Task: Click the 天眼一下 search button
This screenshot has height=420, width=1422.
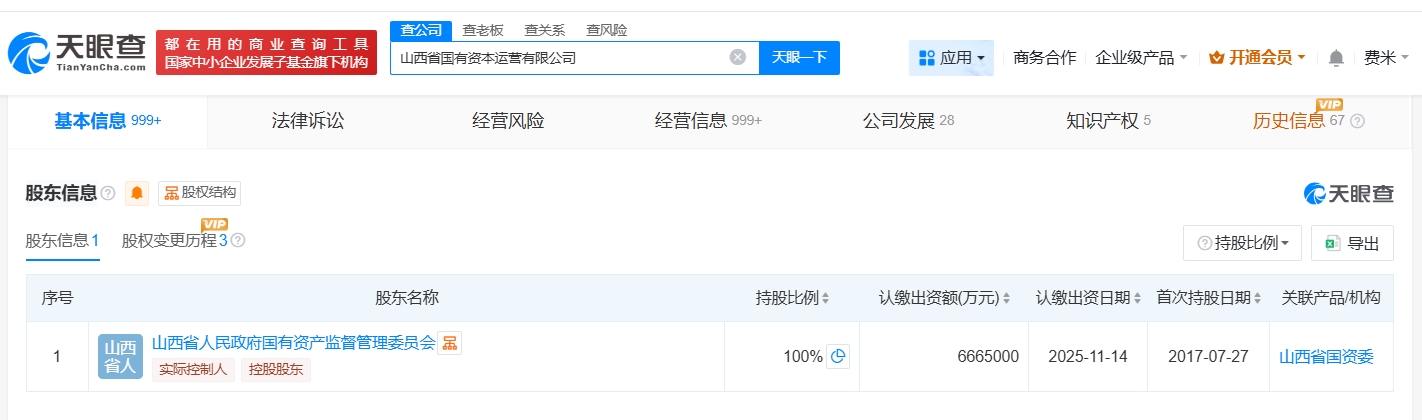Action: click(799, 57)
